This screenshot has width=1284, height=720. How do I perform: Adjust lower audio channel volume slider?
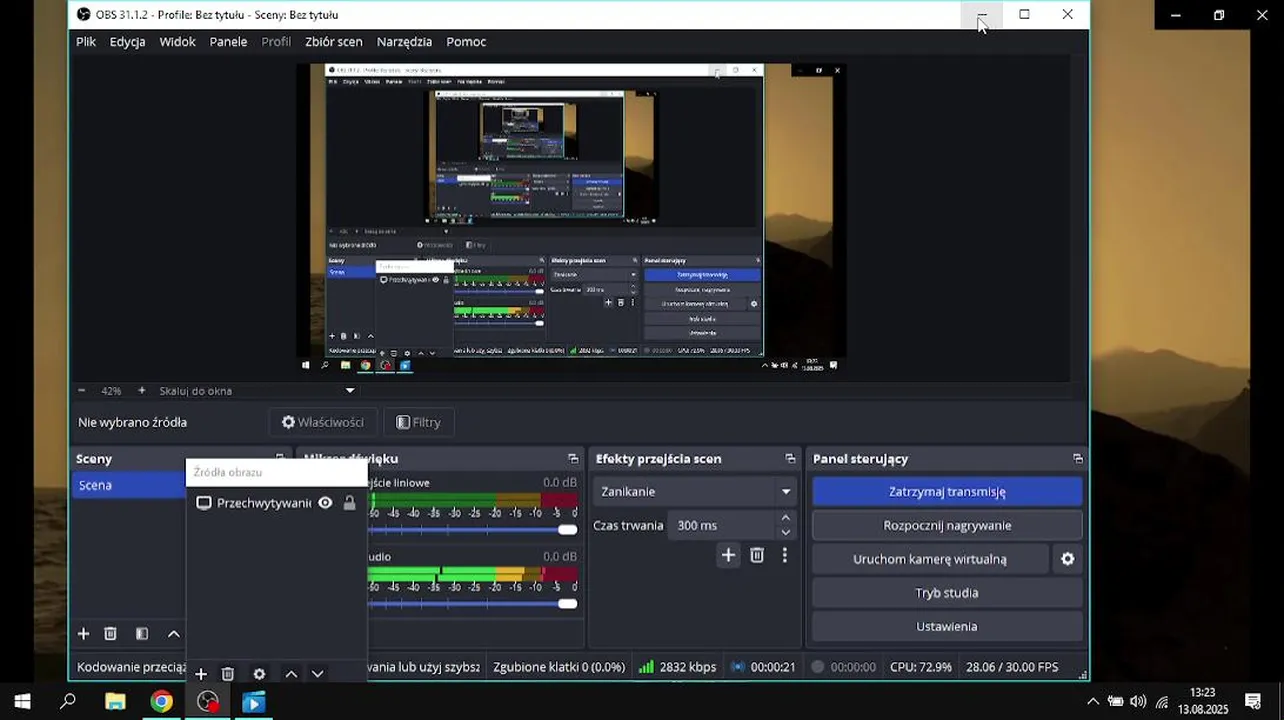pos(568,604)
